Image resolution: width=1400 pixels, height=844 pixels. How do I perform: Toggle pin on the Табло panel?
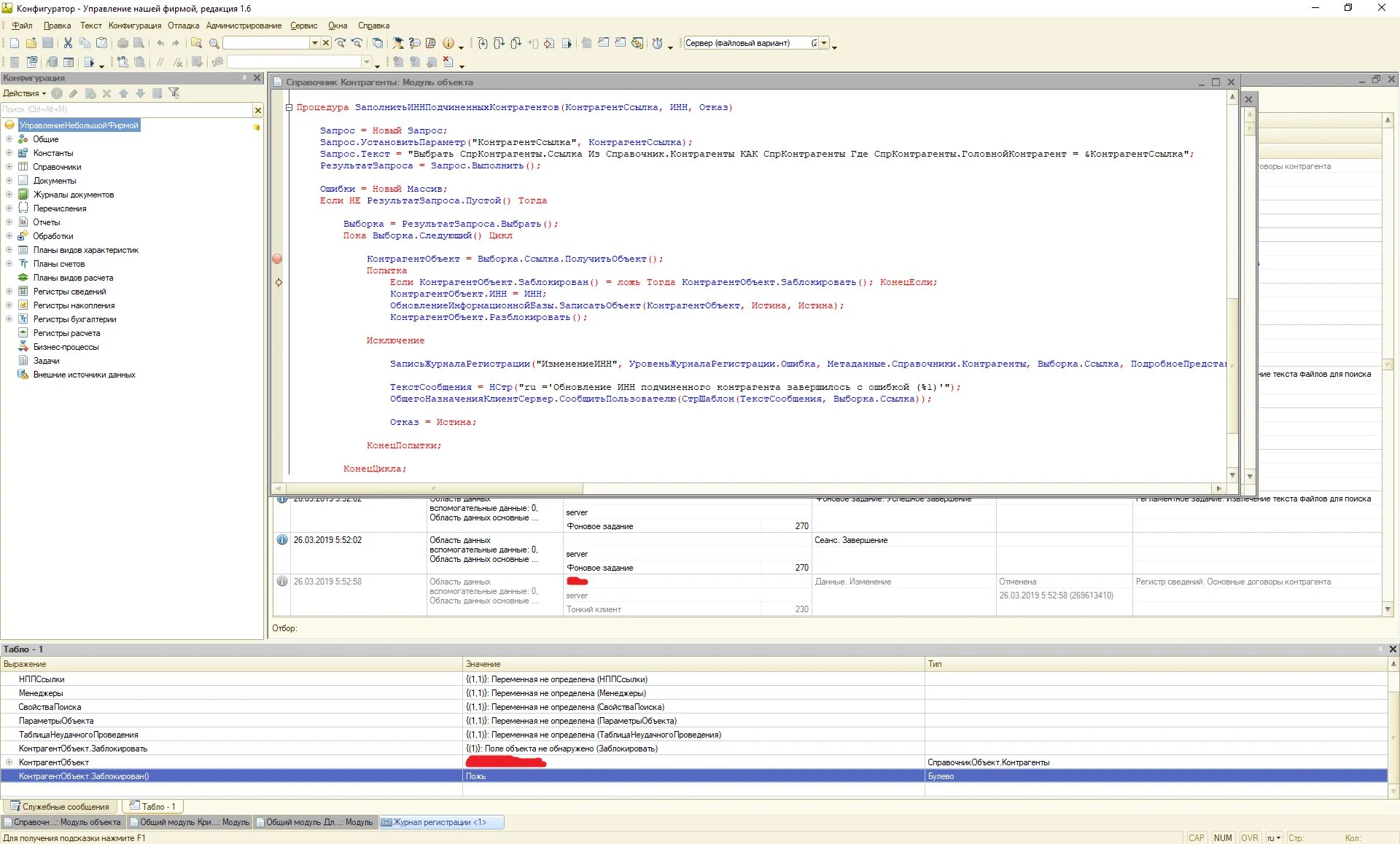click(1380, 649)
